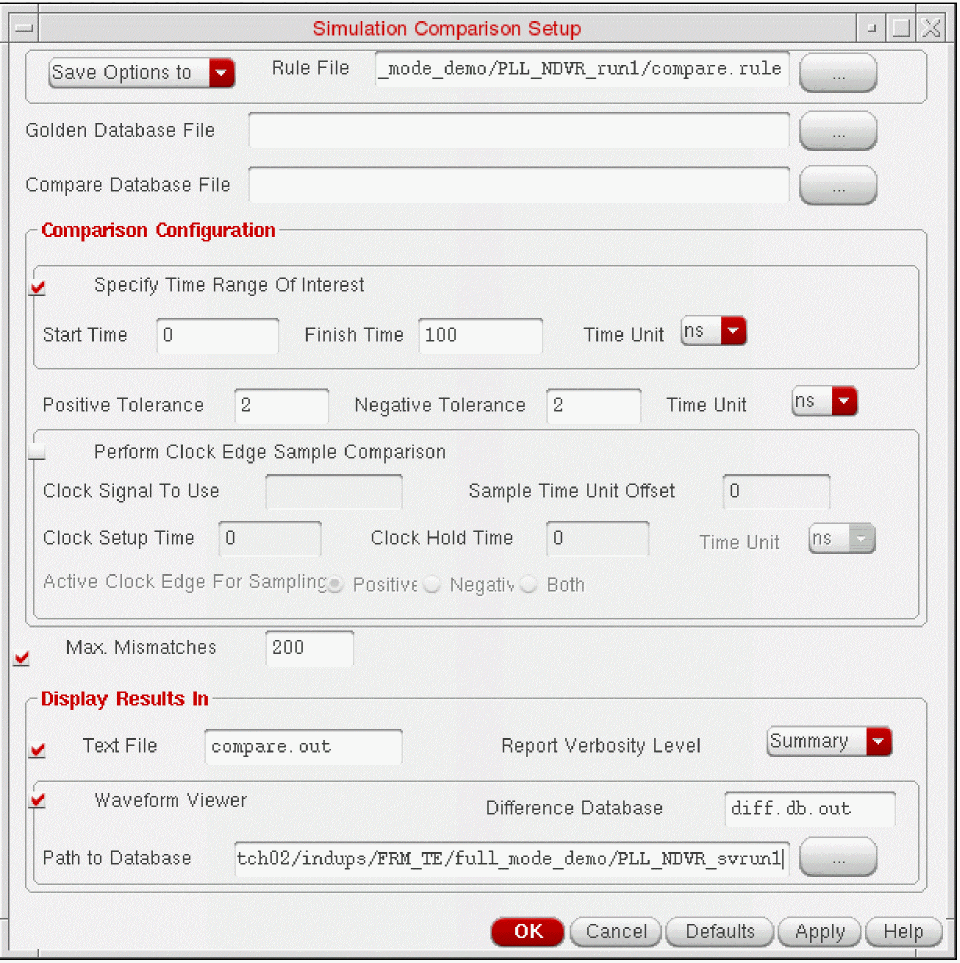The image size is (960, 963).
Task: Open the tolerance Time Unit dropdown
Action: 824,401
